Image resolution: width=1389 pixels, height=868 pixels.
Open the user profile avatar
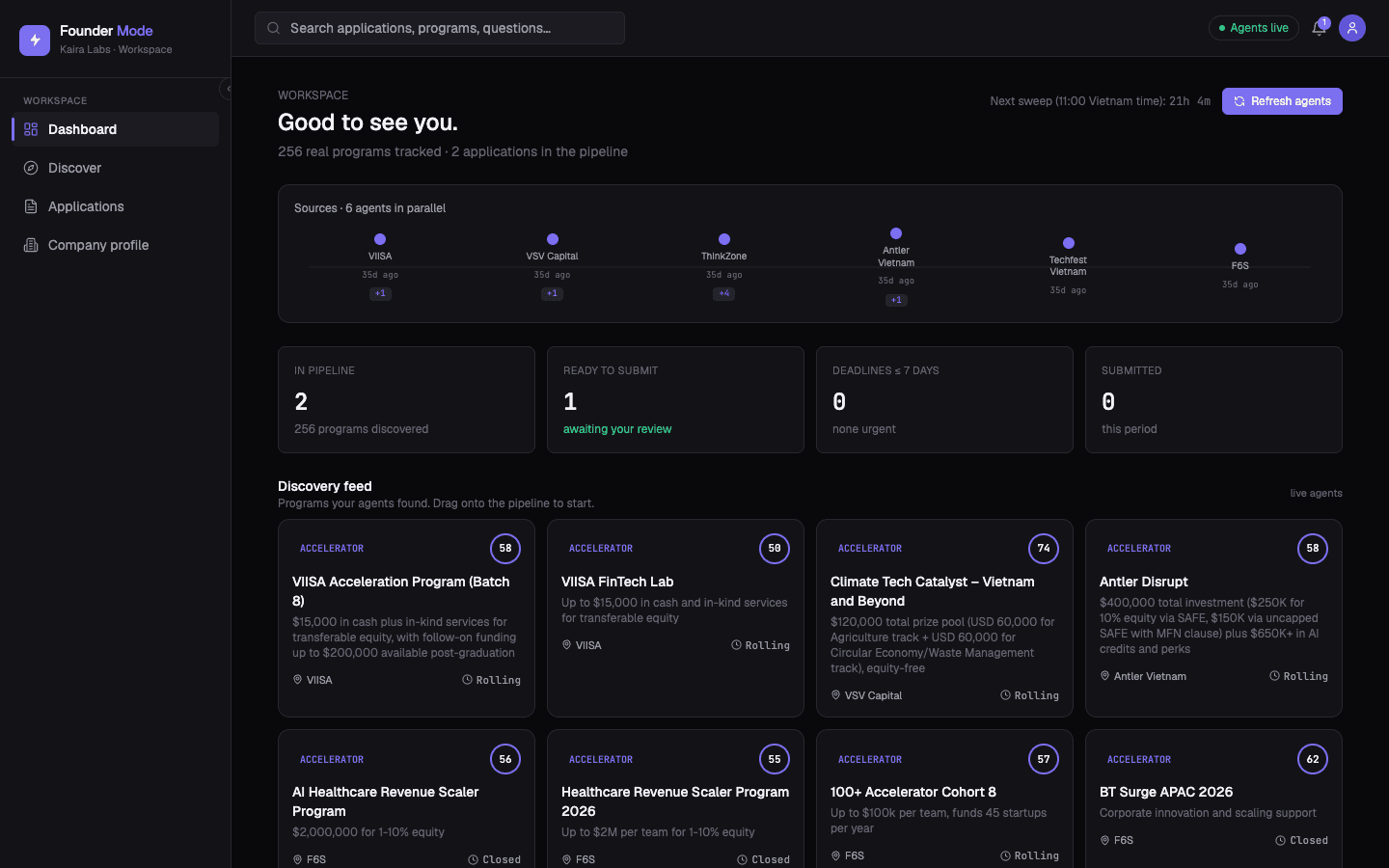pos(1352,28)
